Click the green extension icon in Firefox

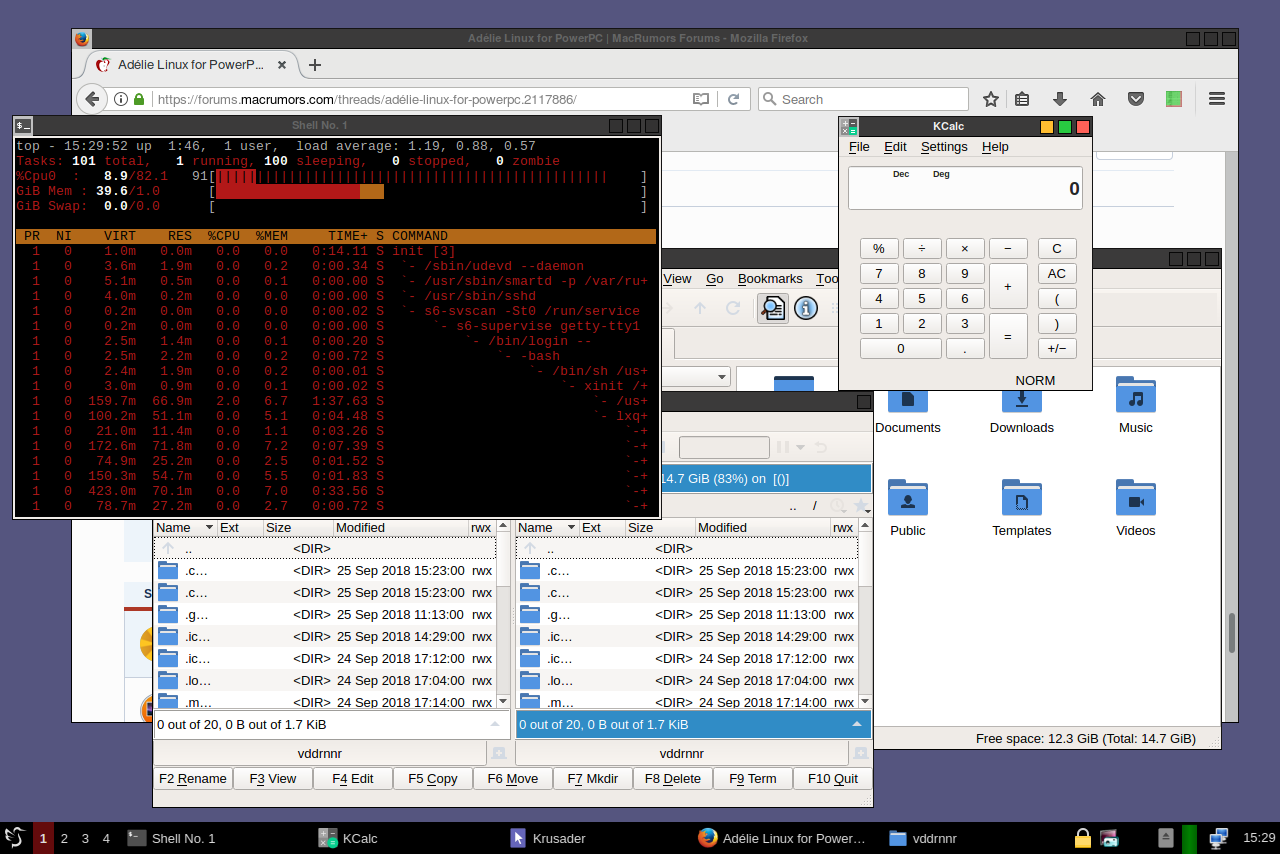(1174, 99)
